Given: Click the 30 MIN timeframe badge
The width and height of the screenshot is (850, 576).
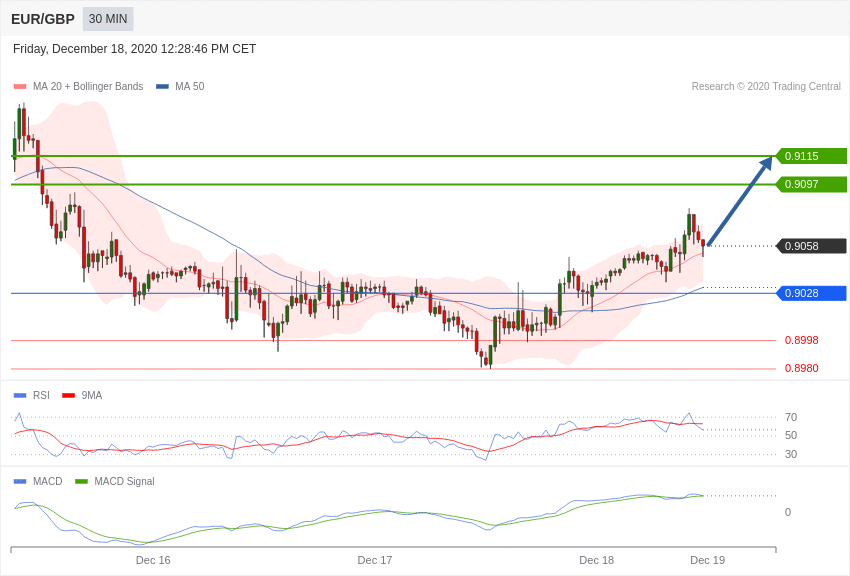Looking at the screenshot, I should click(x=108, y=19).
